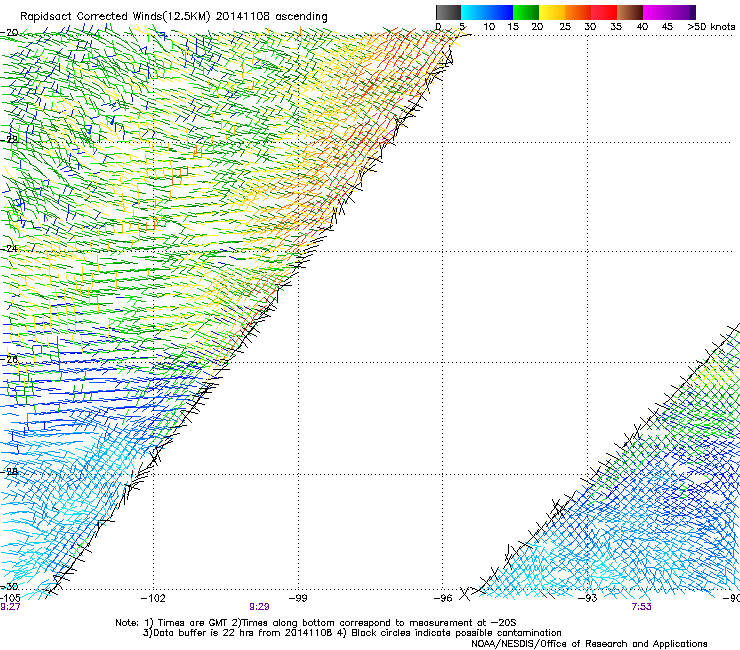
Task: Click the magenta 40-45 knots legend color
Action: click(656, 12)
